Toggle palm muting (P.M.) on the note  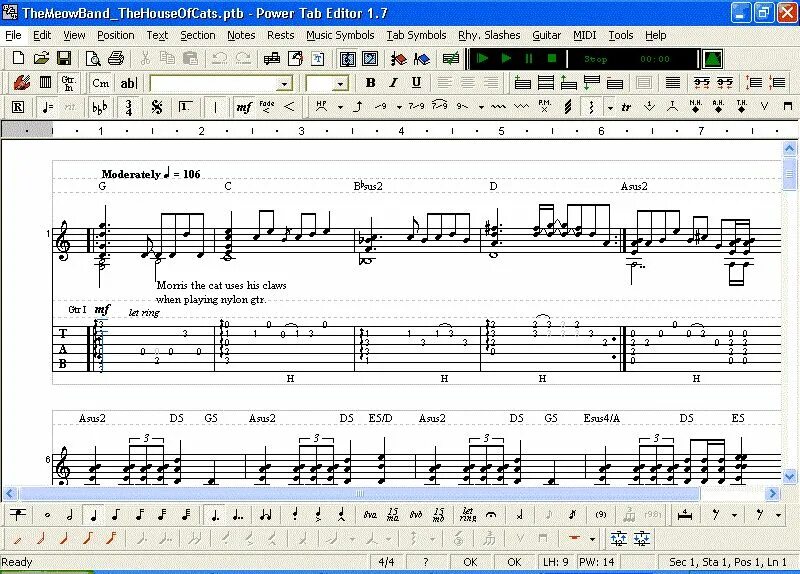tap(544, 106)
